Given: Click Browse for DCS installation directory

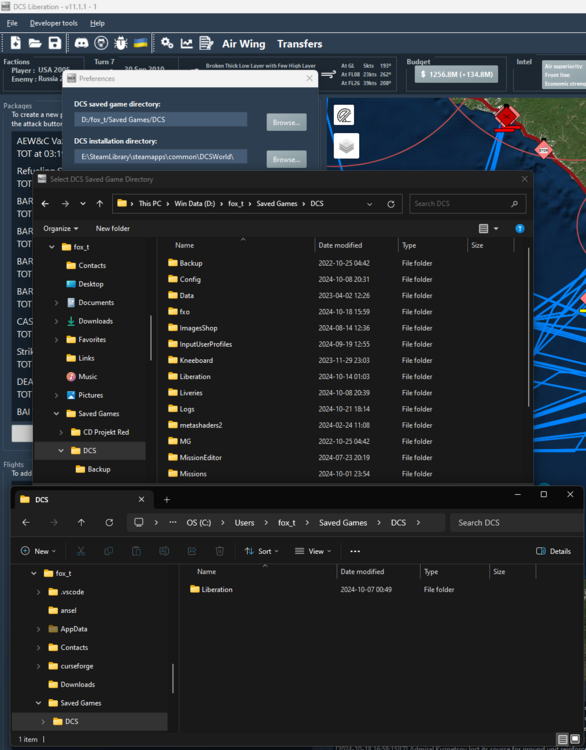Looking at the screenshot, I should [287, 159].
